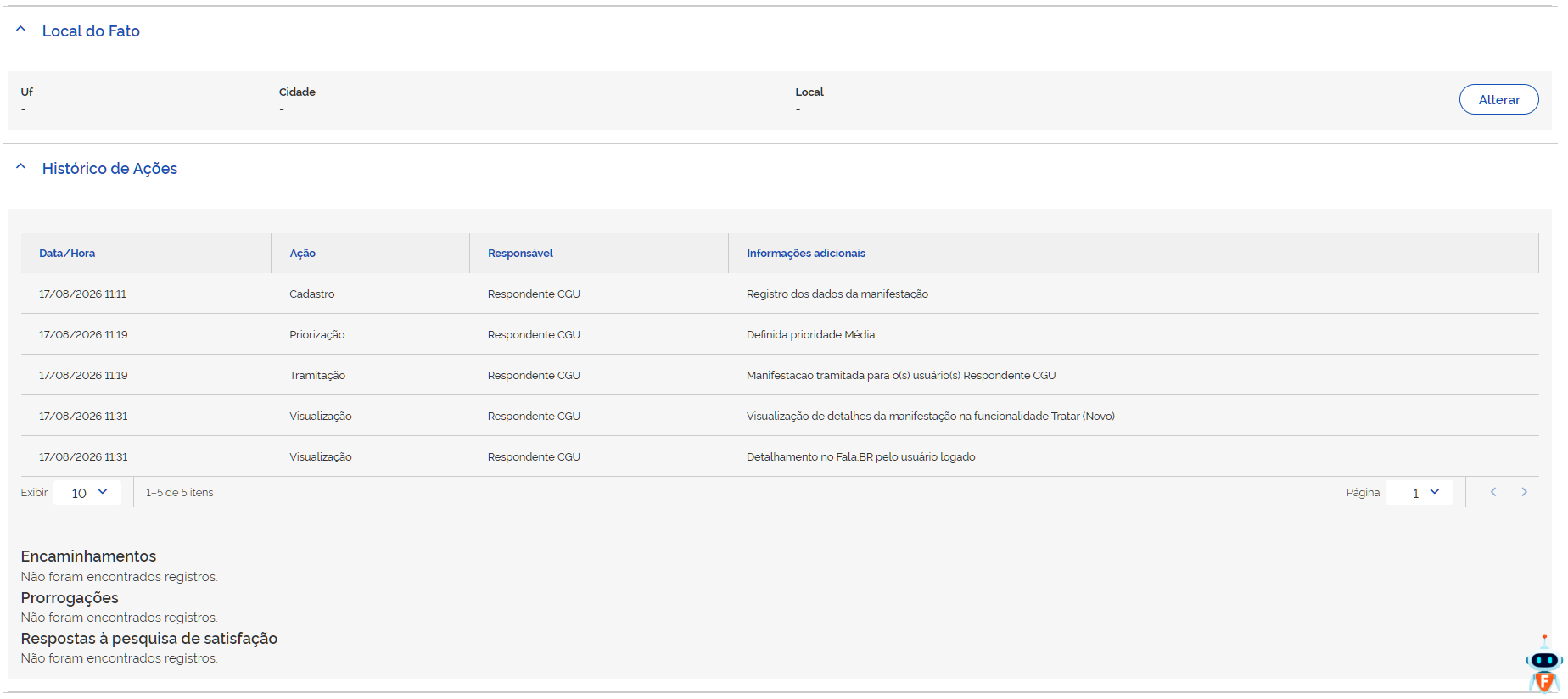
Task: Click the Alterar button
Action: (x=1498, y=99)
